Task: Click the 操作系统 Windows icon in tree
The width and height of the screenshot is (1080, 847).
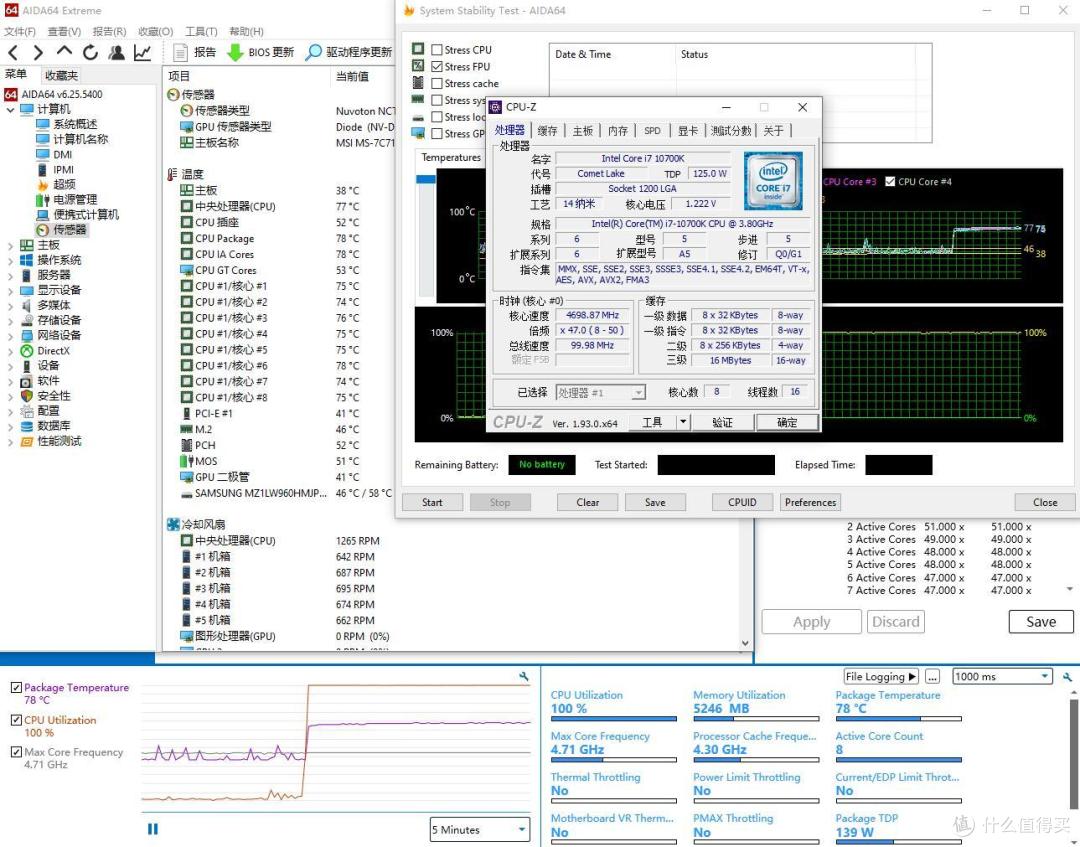Action: click(27, 260)
